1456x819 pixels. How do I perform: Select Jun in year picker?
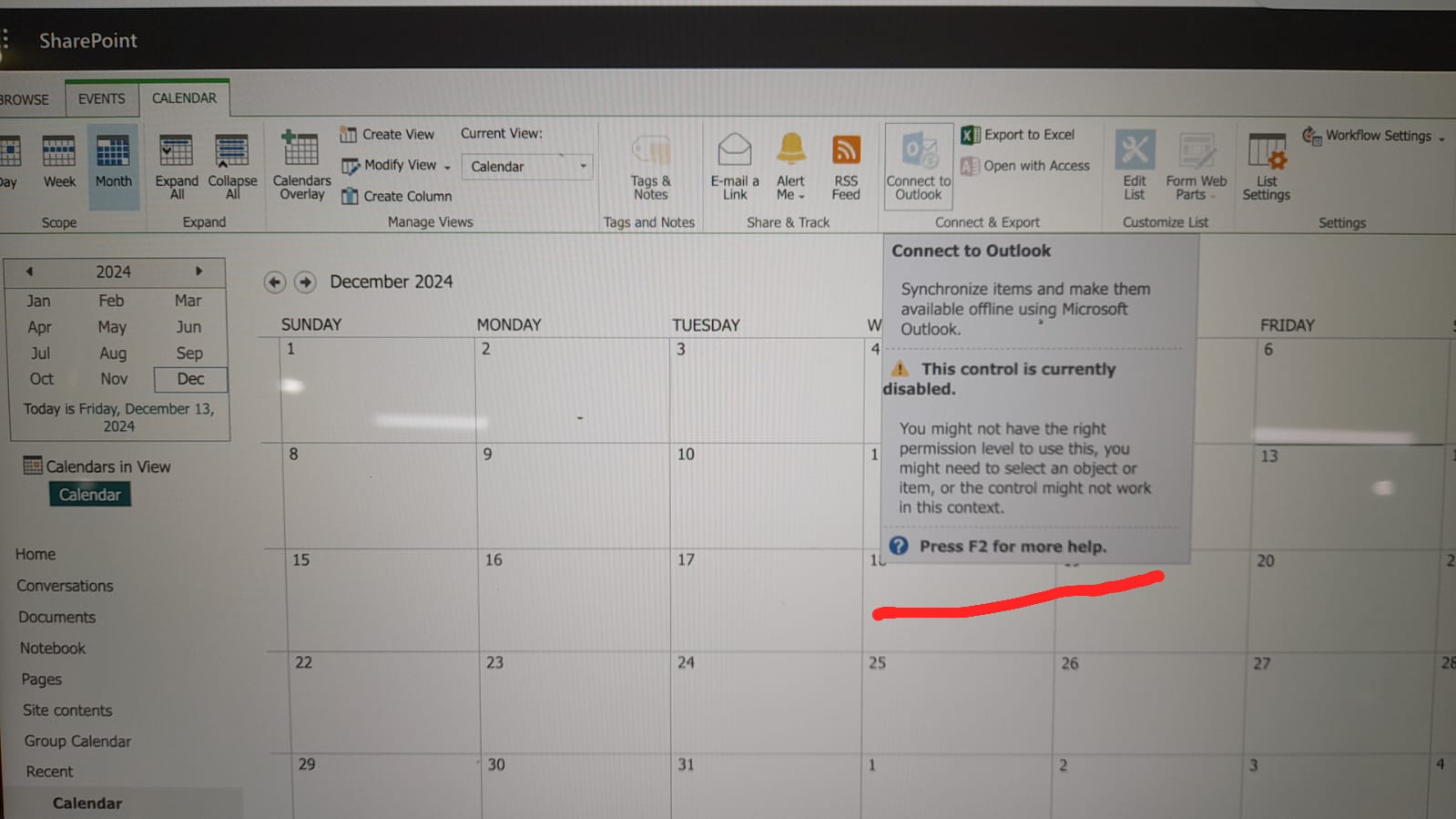[188, 327]
